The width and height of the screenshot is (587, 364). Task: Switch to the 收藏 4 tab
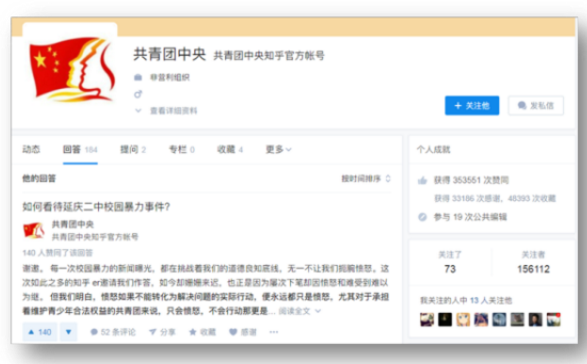(x=230, y=150)
